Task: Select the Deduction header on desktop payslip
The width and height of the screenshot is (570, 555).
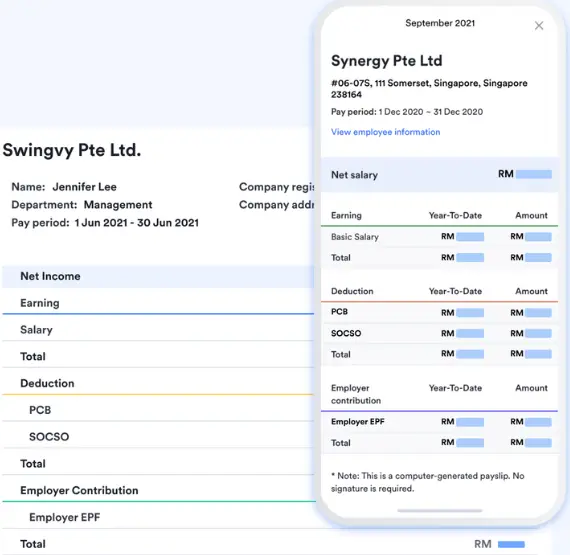Action: [47, 383]
